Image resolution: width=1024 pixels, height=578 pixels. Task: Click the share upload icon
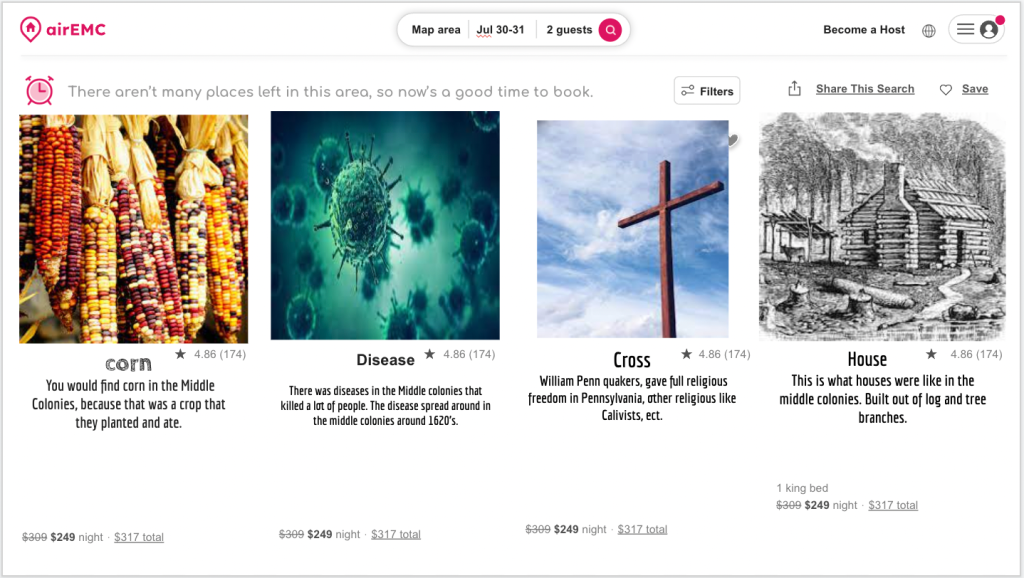(794, 89)
